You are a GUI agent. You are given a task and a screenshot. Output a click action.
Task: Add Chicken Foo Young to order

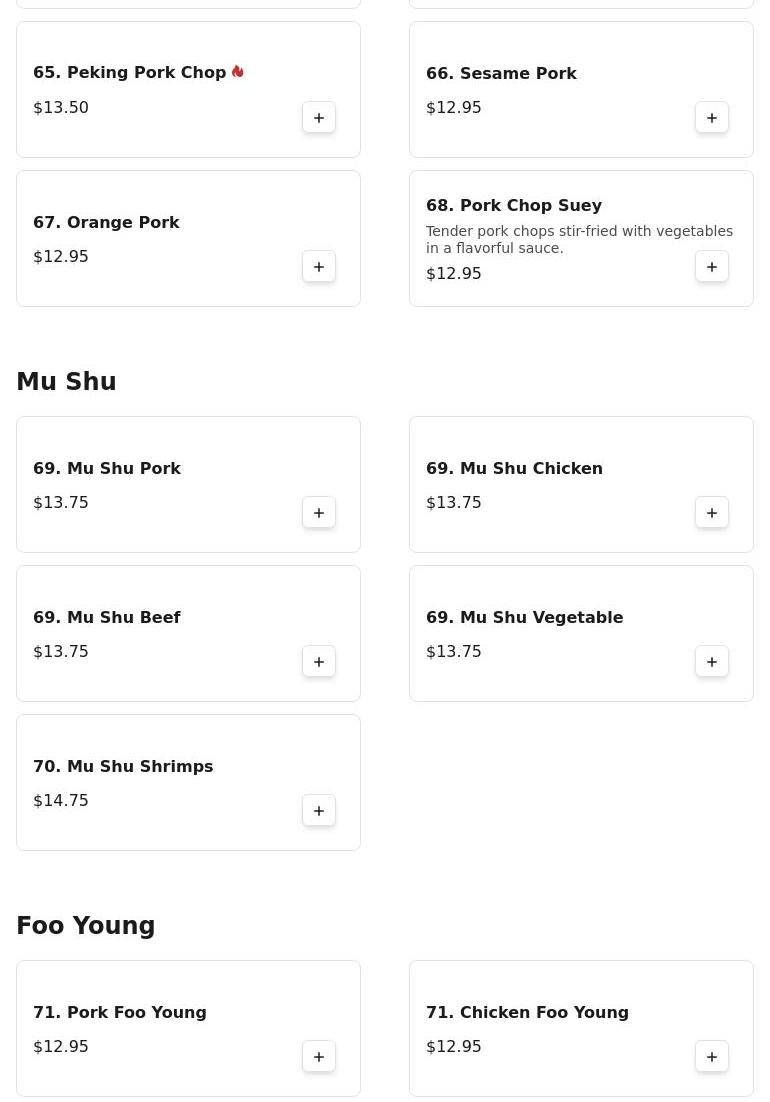(x=712, y=1057)
